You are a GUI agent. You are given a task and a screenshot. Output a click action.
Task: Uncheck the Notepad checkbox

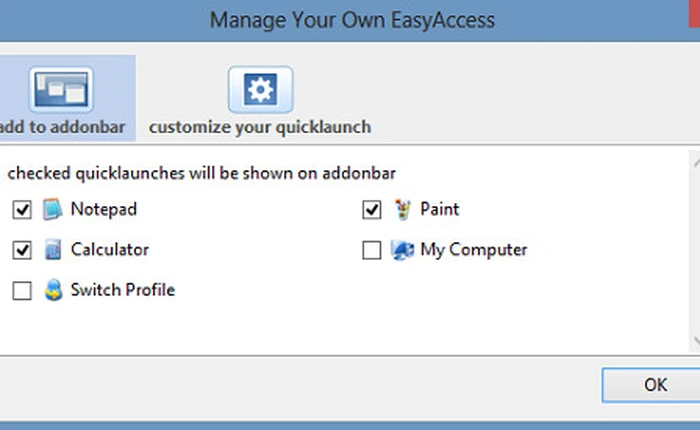point(22,210)
